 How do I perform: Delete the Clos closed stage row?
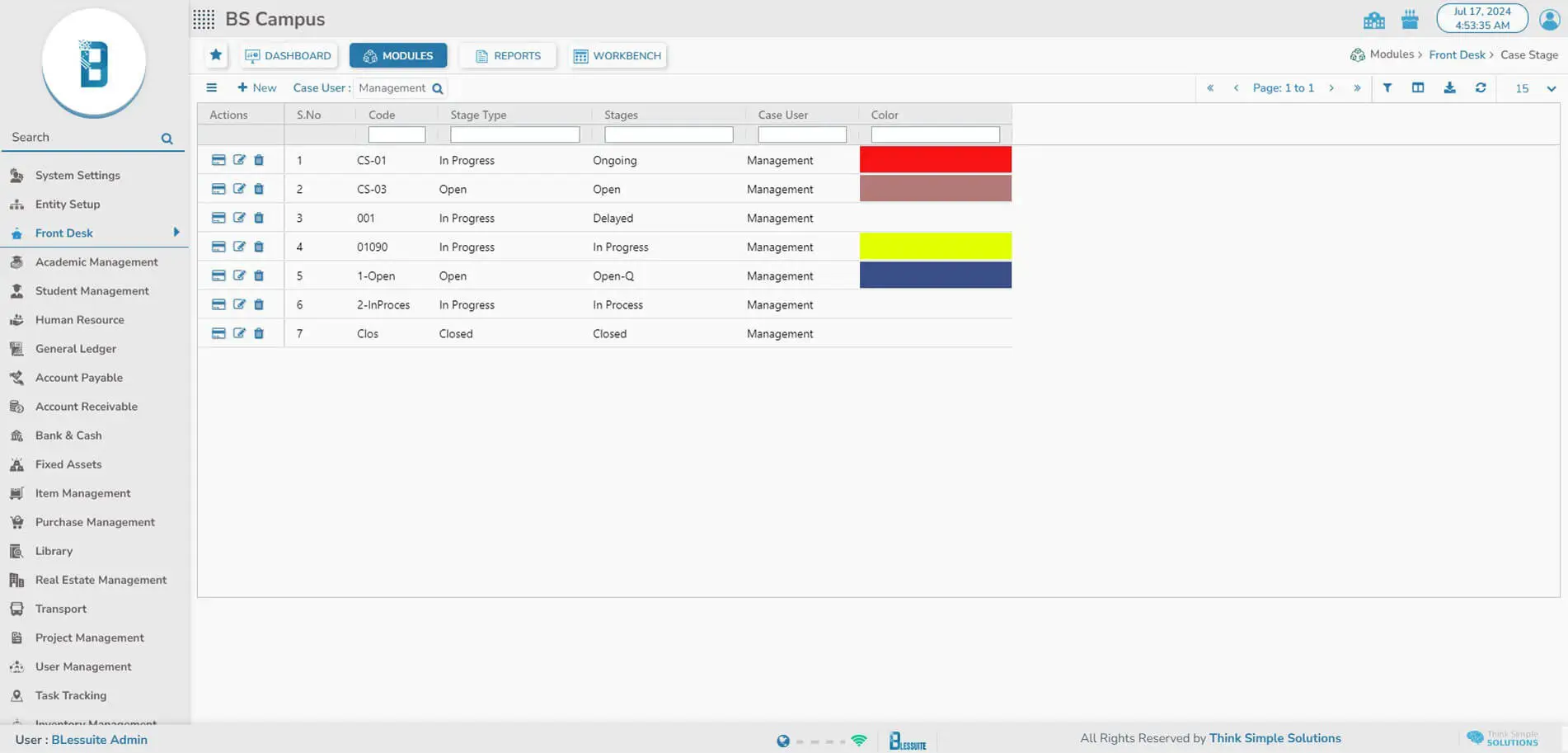pos(259,333)
